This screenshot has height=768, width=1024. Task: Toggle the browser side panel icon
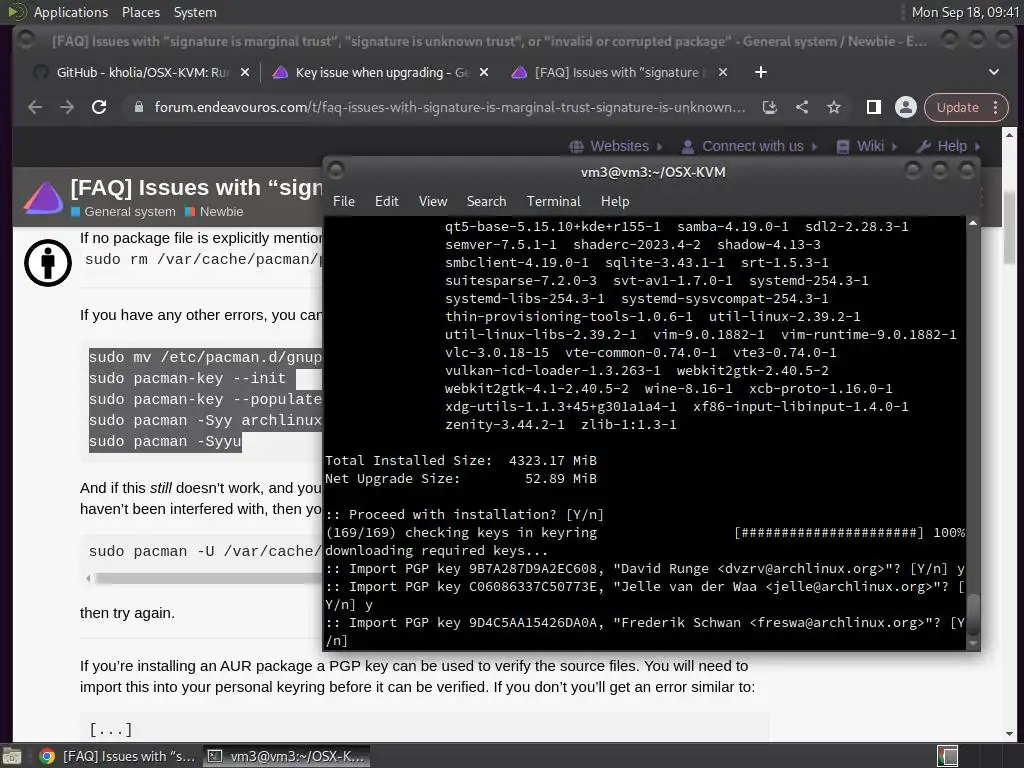874,107
